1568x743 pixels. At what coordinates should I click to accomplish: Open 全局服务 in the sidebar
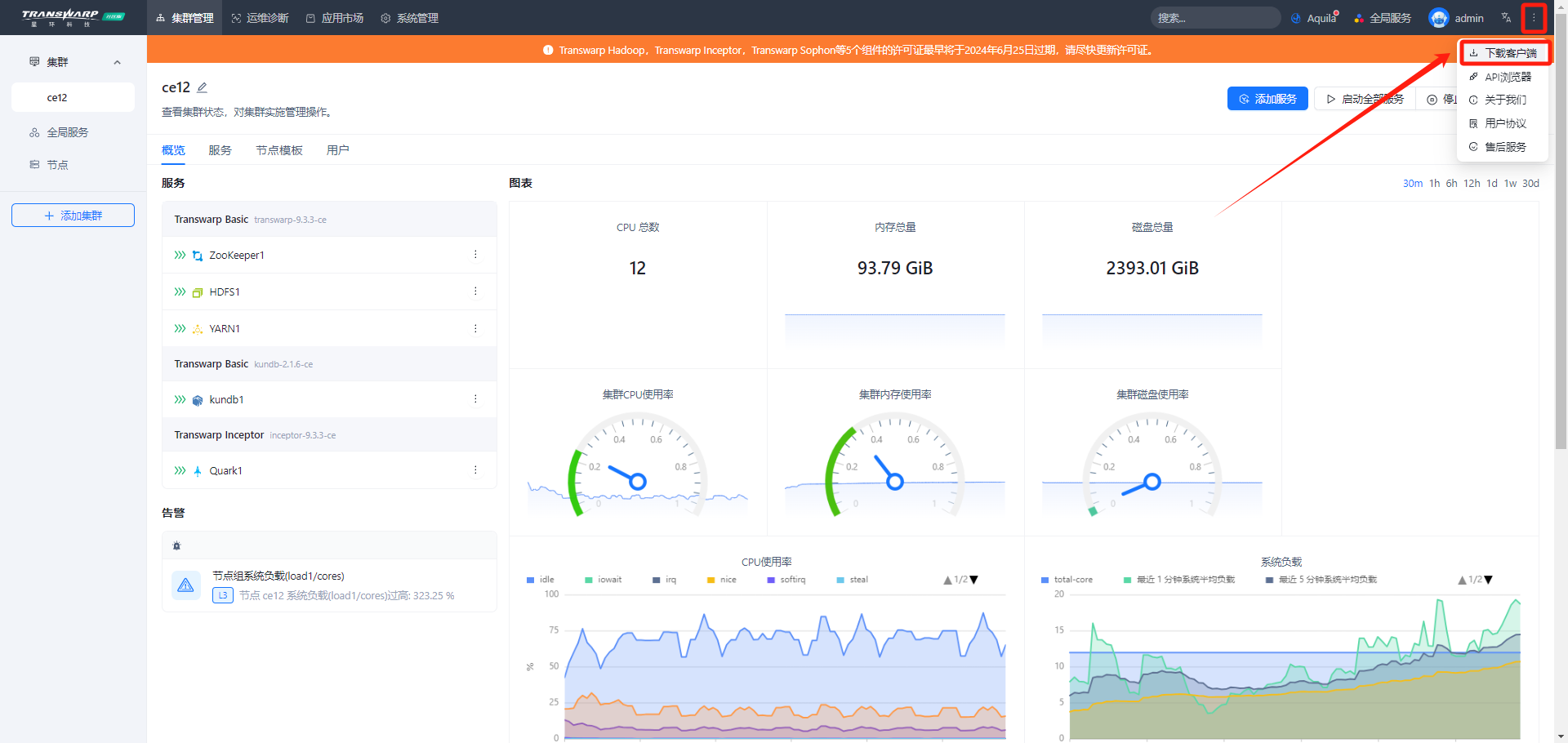coord(67,132)
